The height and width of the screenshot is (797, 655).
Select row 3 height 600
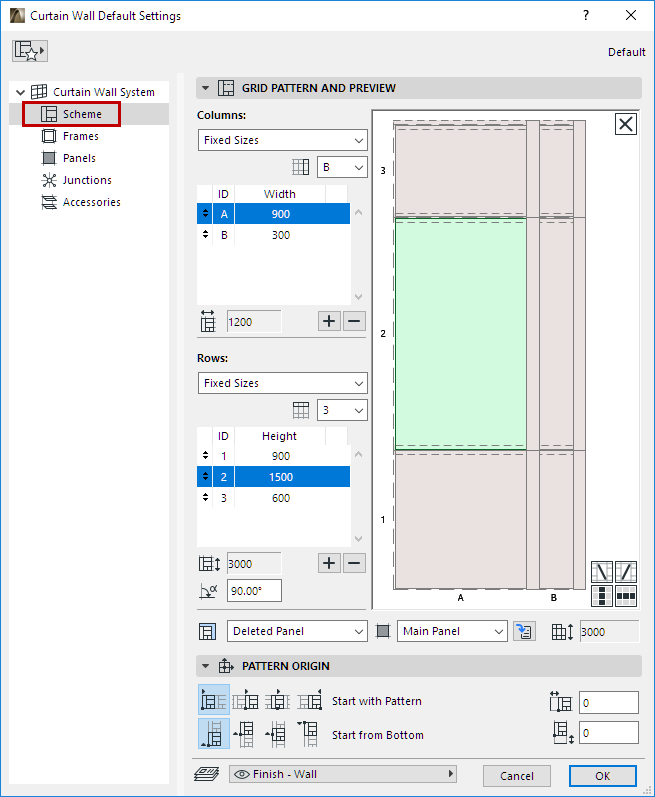point(273,498)
